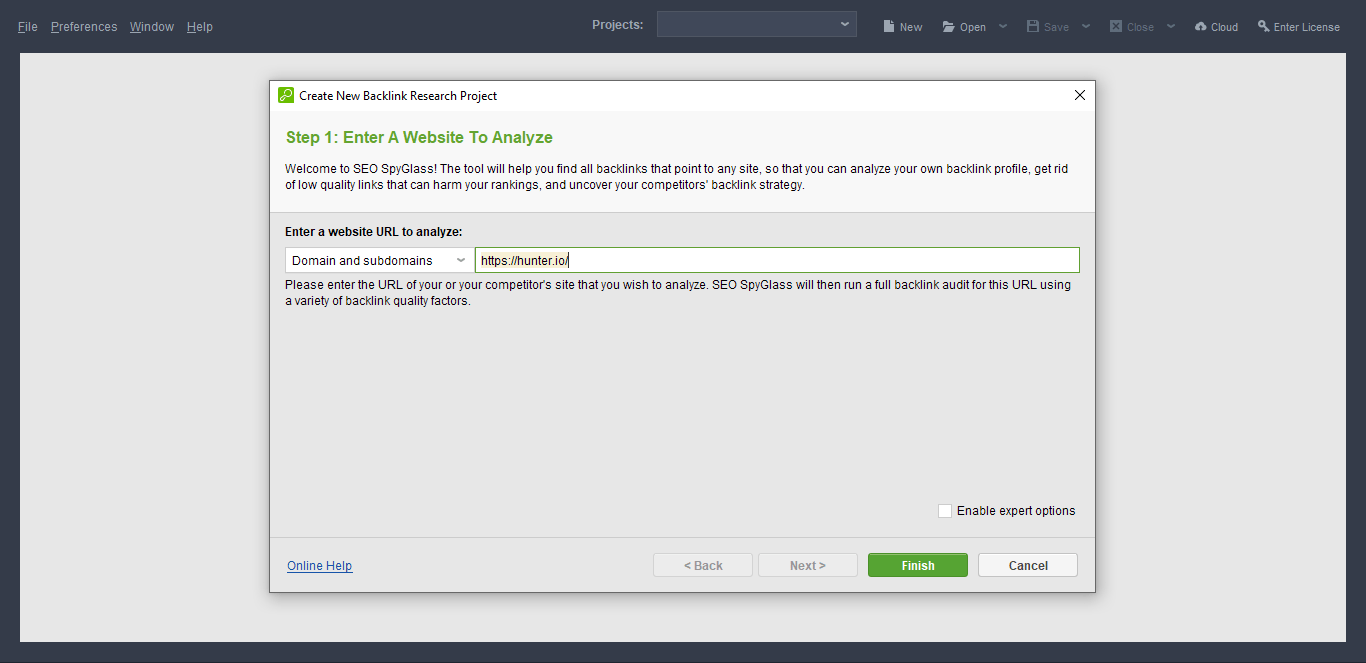The image size is (1366, 663).
Task: Click the Enter License key icon
Action: pos(1264,27)
